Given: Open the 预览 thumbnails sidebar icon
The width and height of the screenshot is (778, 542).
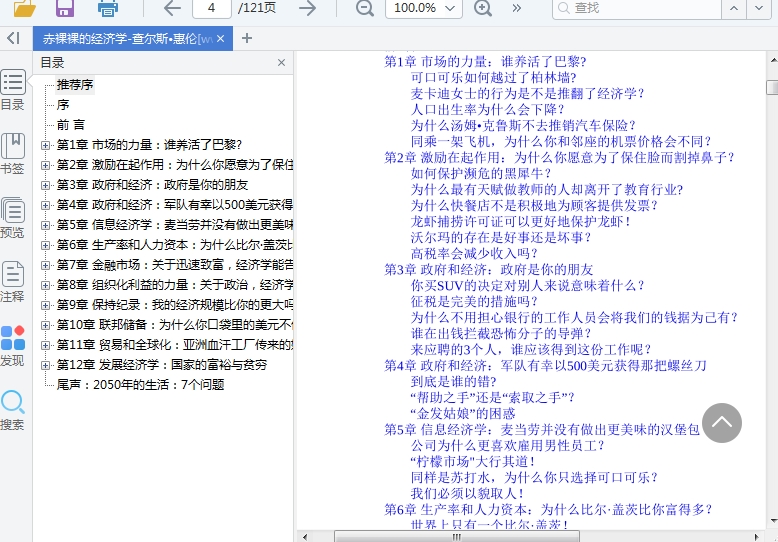Looking at the screenshot, I should (x=13, y=218).
